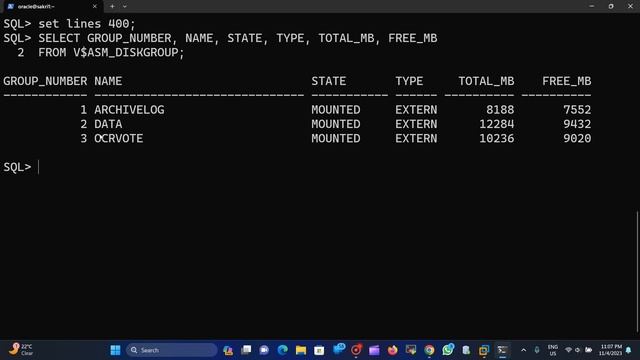Open the notifications bell icon
Screen dimensions: 640x360
pos(629,350)
